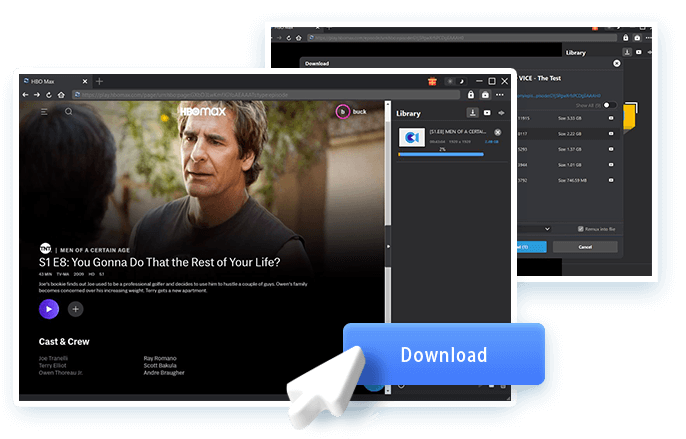
Task: Select cast member Andre Braugher
Action: (x=164, y=373)
